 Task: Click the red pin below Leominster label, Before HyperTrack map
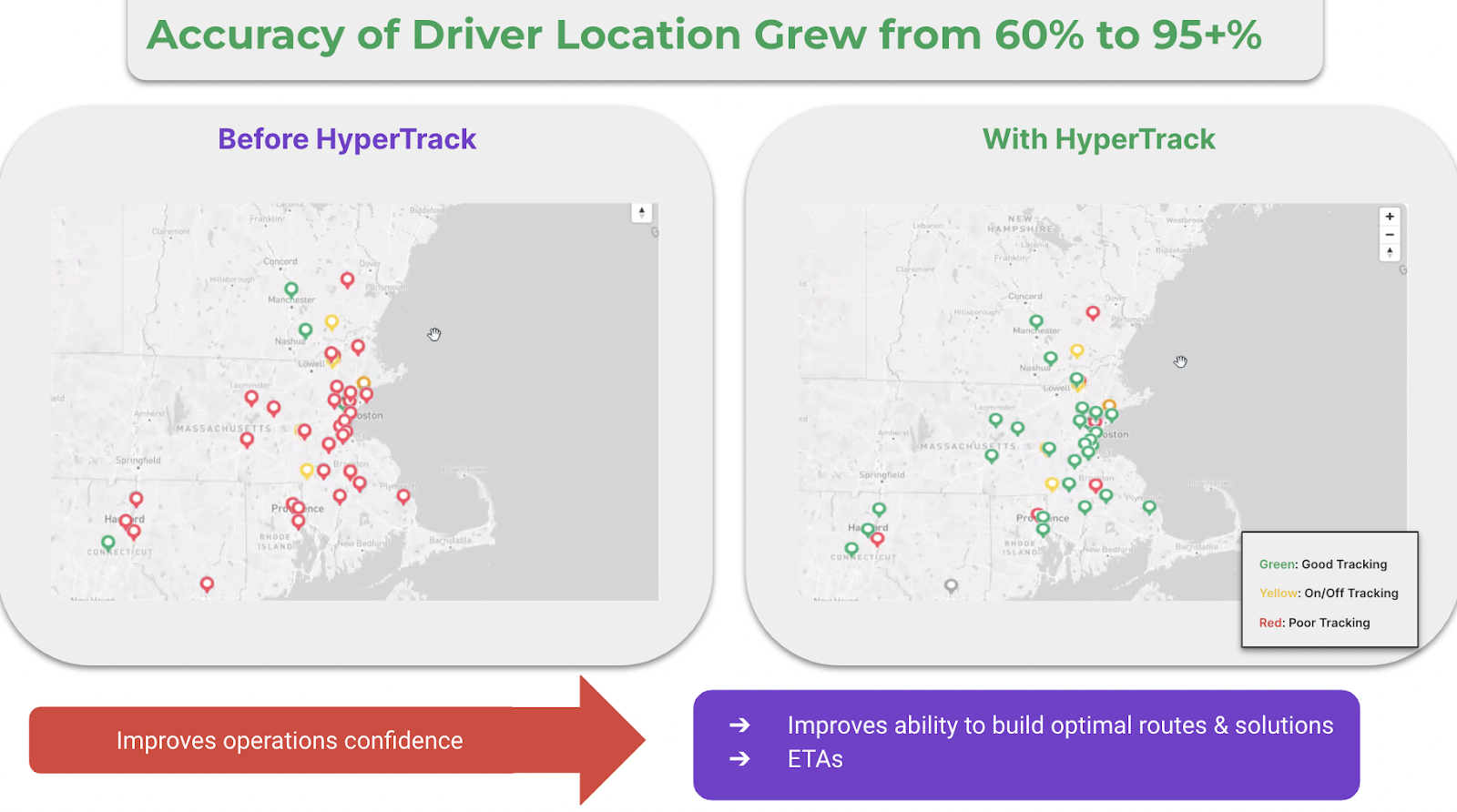coord(251,398)
